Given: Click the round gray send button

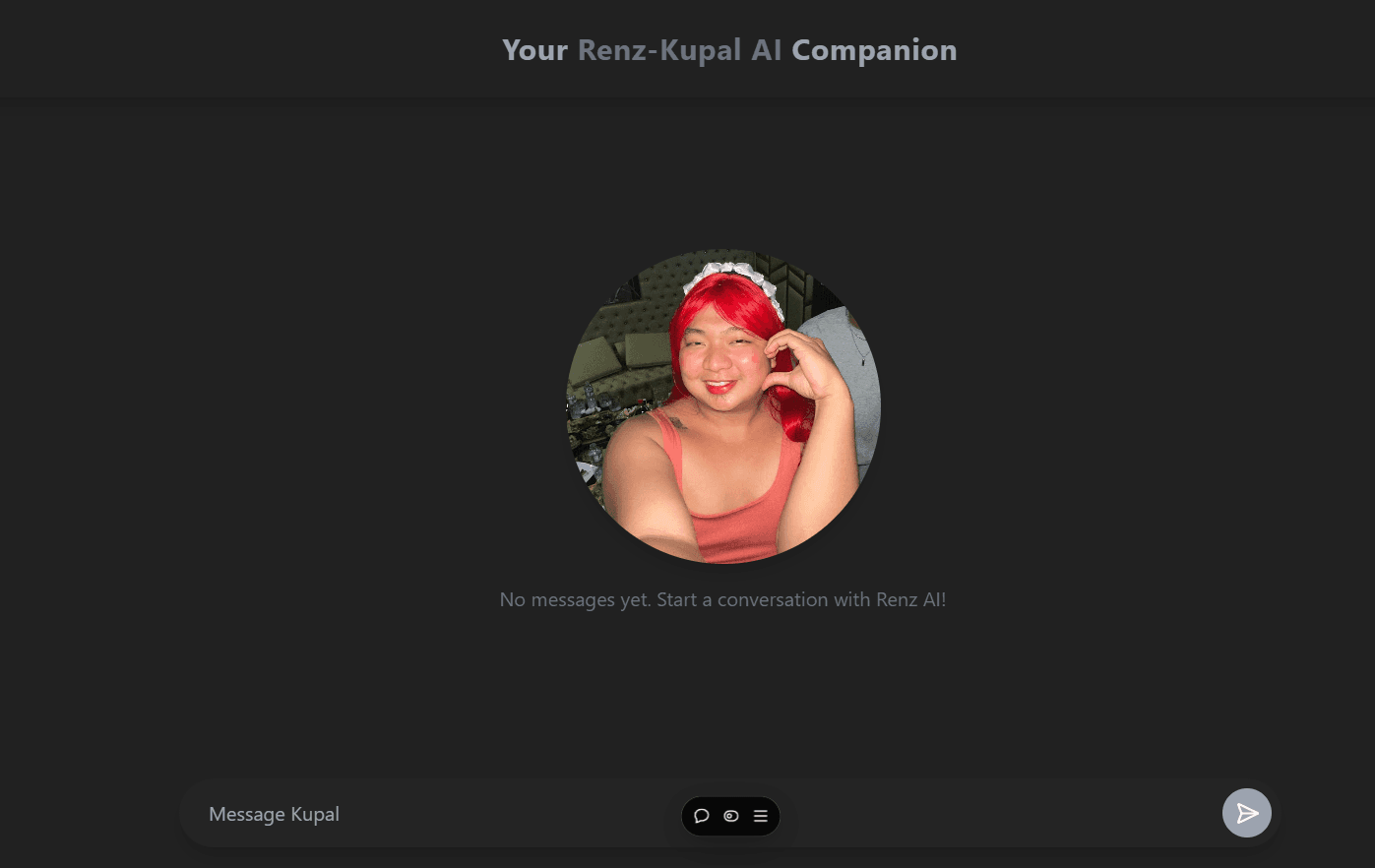Looking at the screenshot, I should 1247,813.
